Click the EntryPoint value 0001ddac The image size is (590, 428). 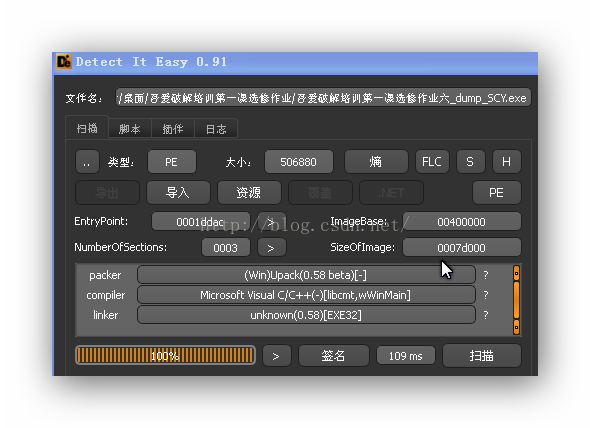coord(201,221)
